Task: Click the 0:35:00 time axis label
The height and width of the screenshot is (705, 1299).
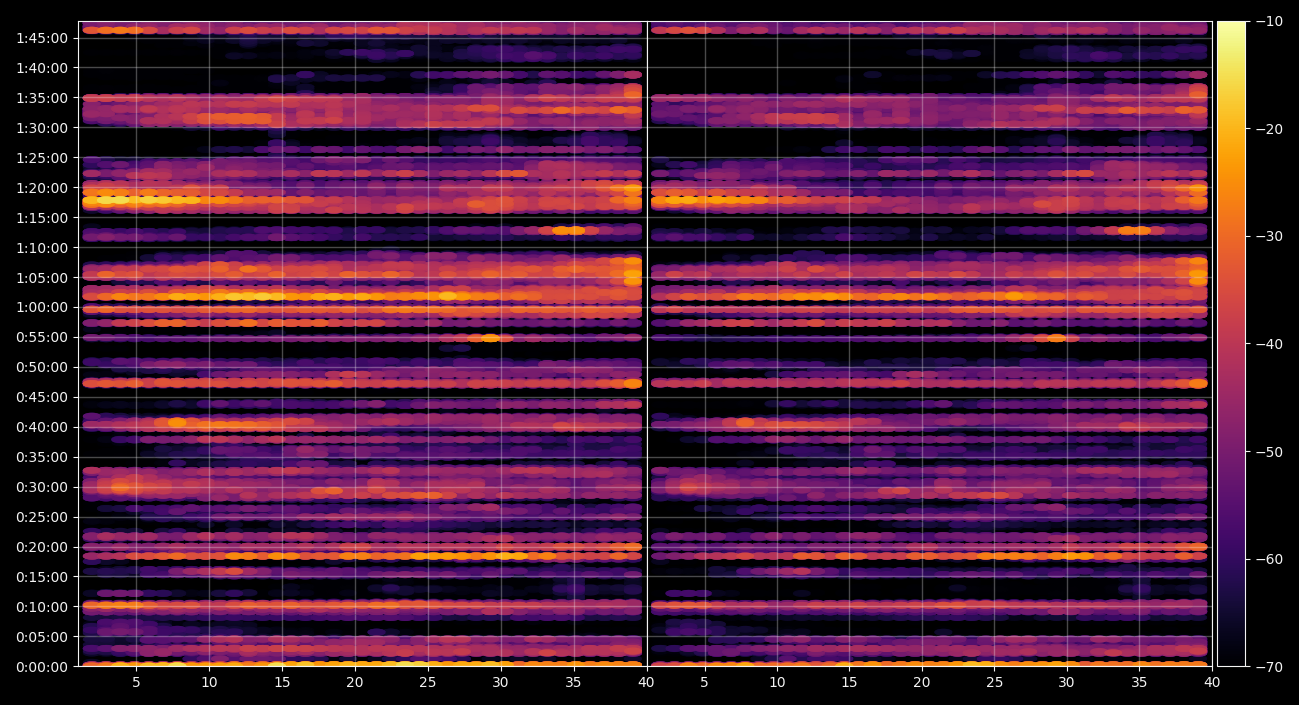Action: coord(42,457)
